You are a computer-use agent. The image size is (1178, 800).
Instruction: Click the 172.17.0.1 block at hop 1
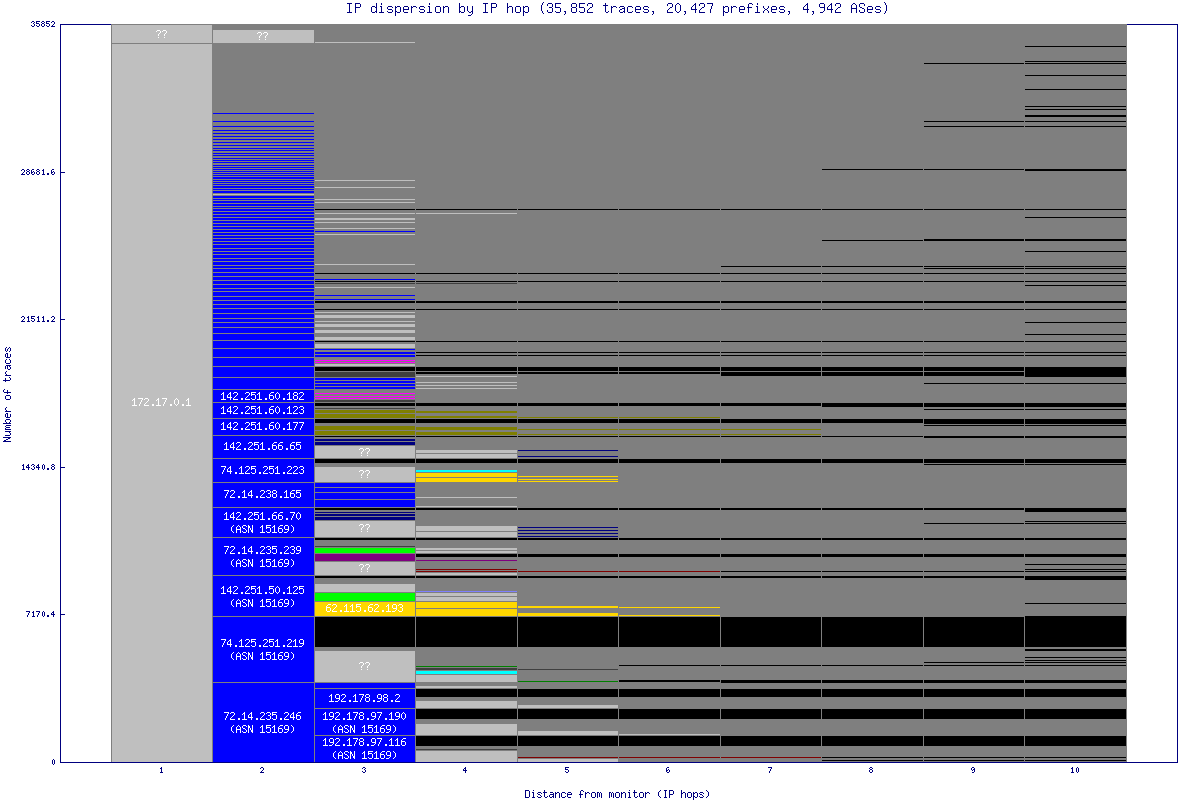pos(161,402)
